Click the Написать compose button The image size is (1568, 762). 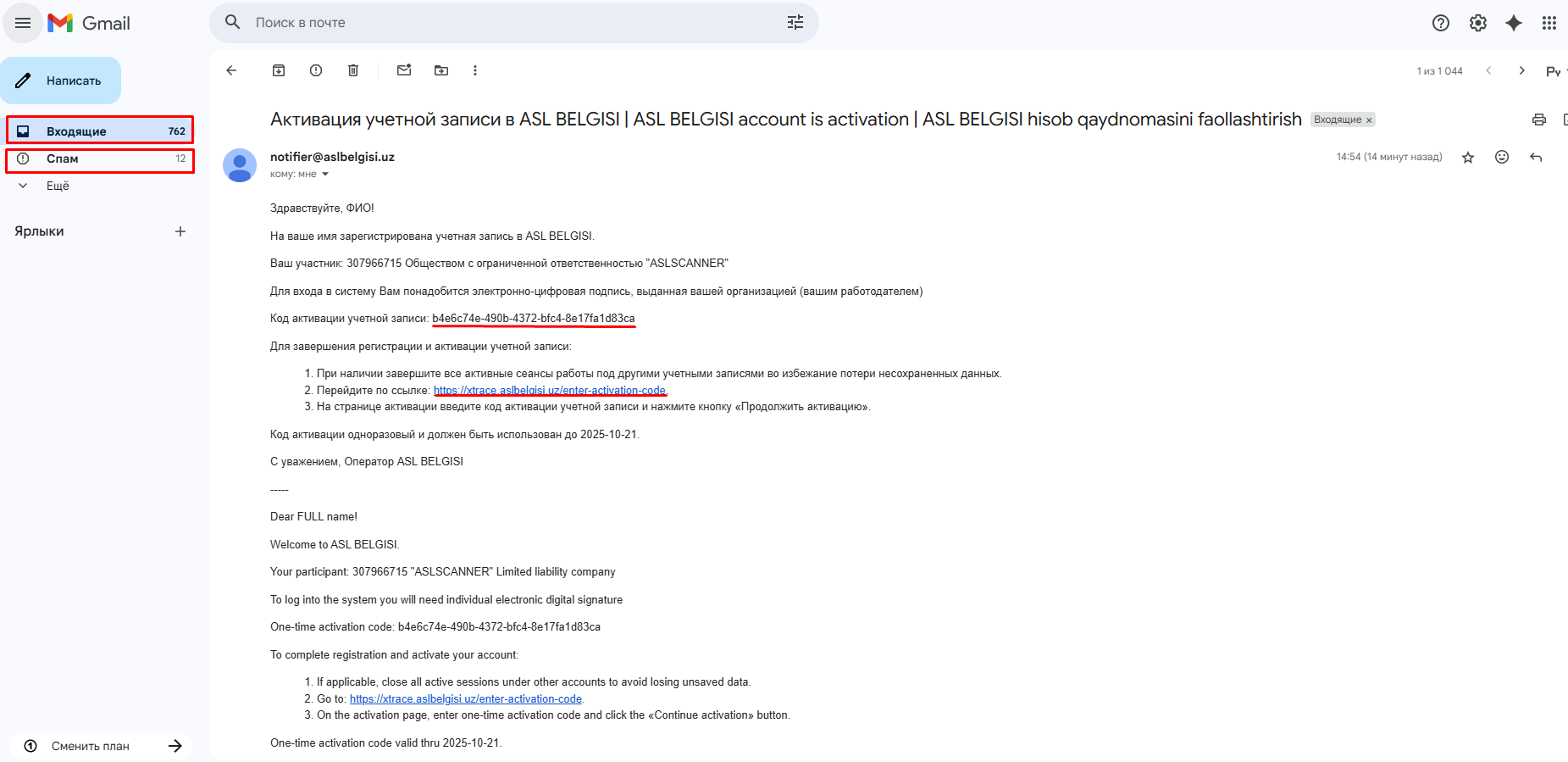(x=61, y=81)
